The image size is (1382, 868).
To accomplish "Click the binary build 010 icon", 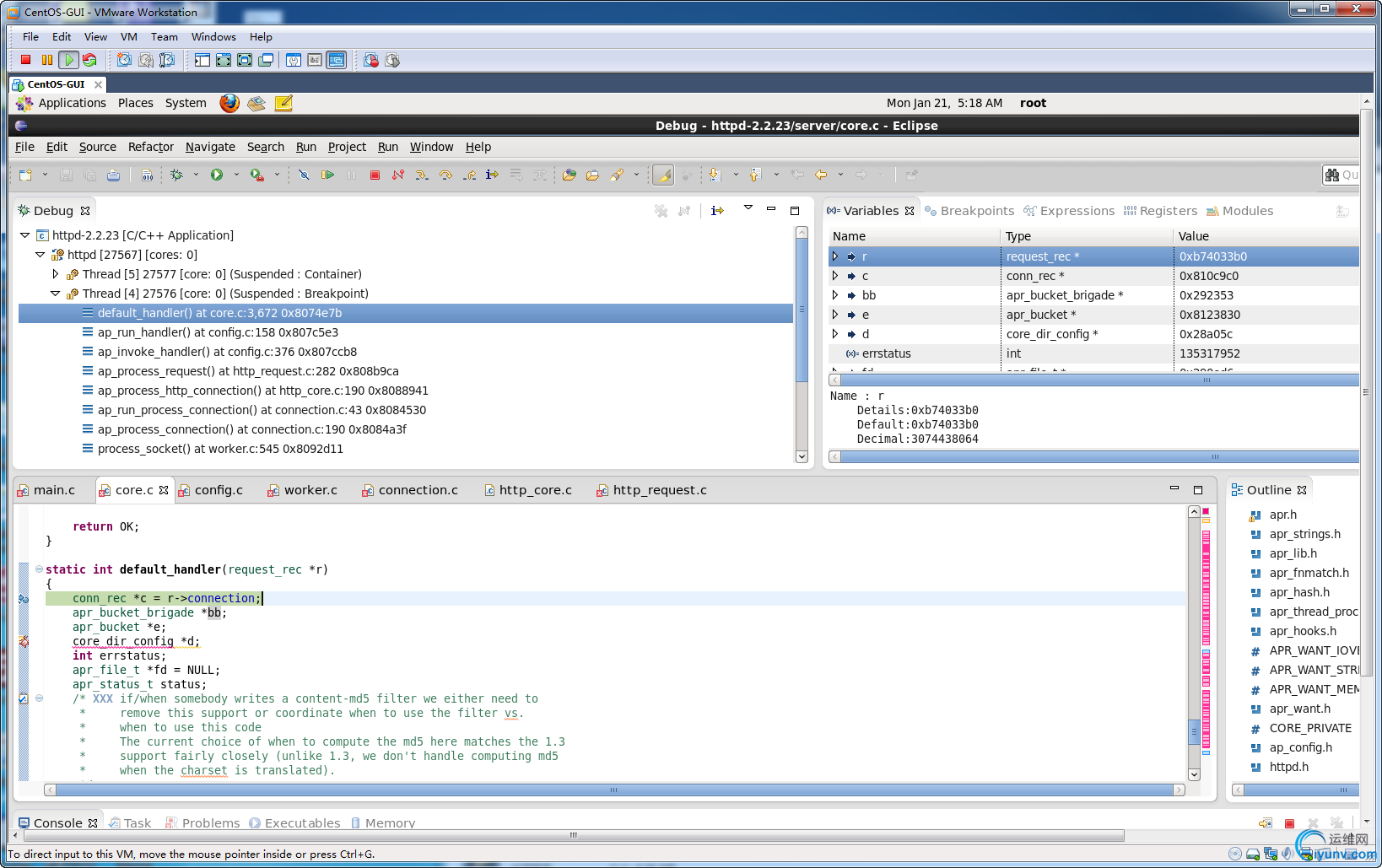I will tap(148, 175).
